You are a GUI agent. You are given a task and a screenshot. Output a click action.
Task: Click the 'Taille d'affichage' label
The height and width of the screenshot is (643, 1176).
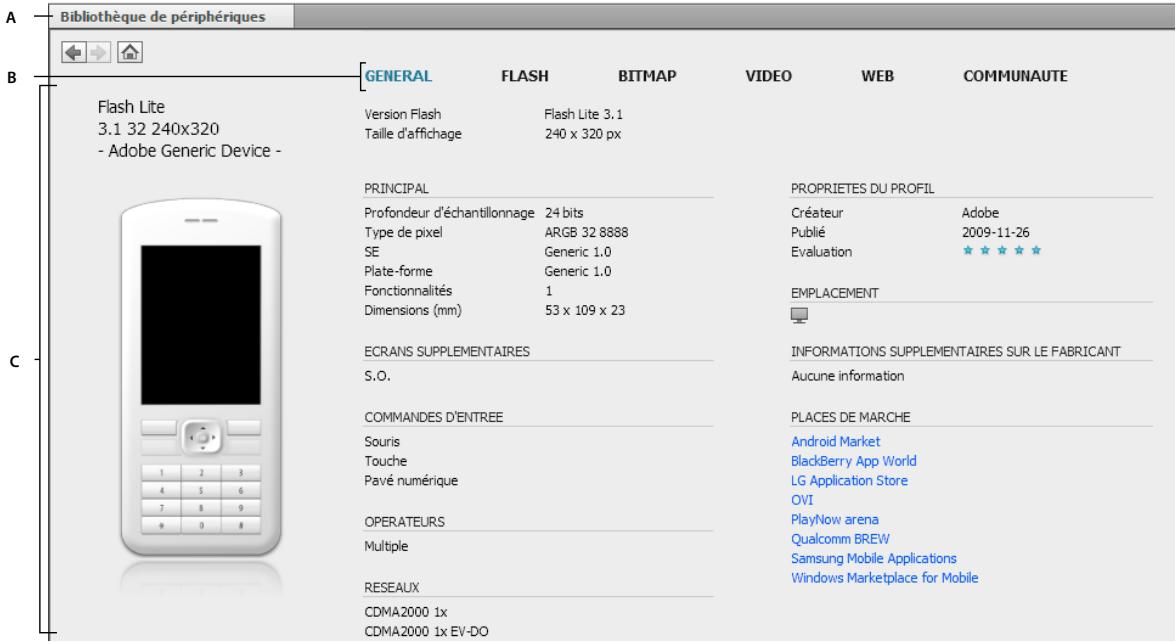click(x=413, y=134)
